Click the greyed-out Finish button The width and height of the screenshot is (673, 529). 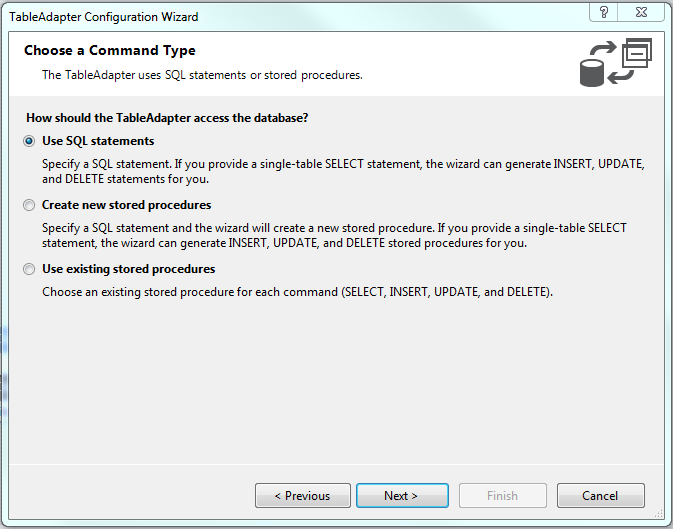point(503,496)
